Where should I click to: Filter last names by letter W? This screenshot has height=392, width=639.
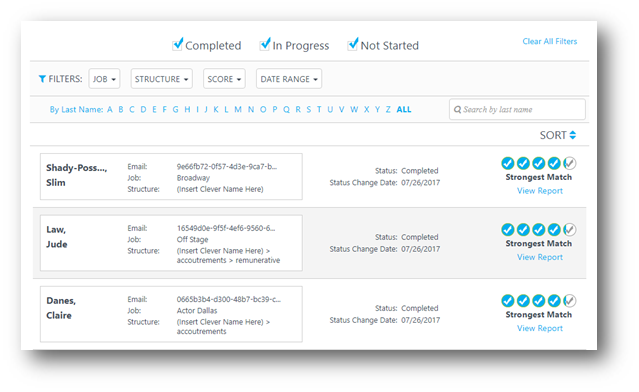click(354, 109)
